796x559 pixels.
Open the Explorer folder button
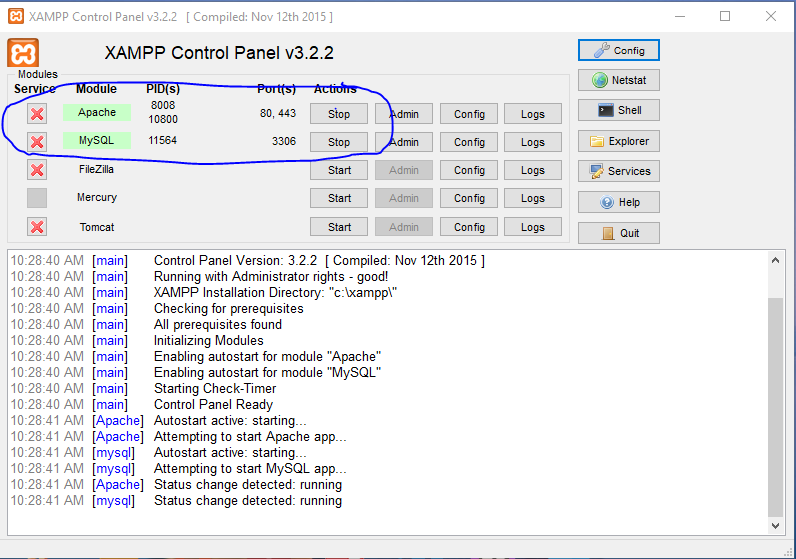[619, 141]
